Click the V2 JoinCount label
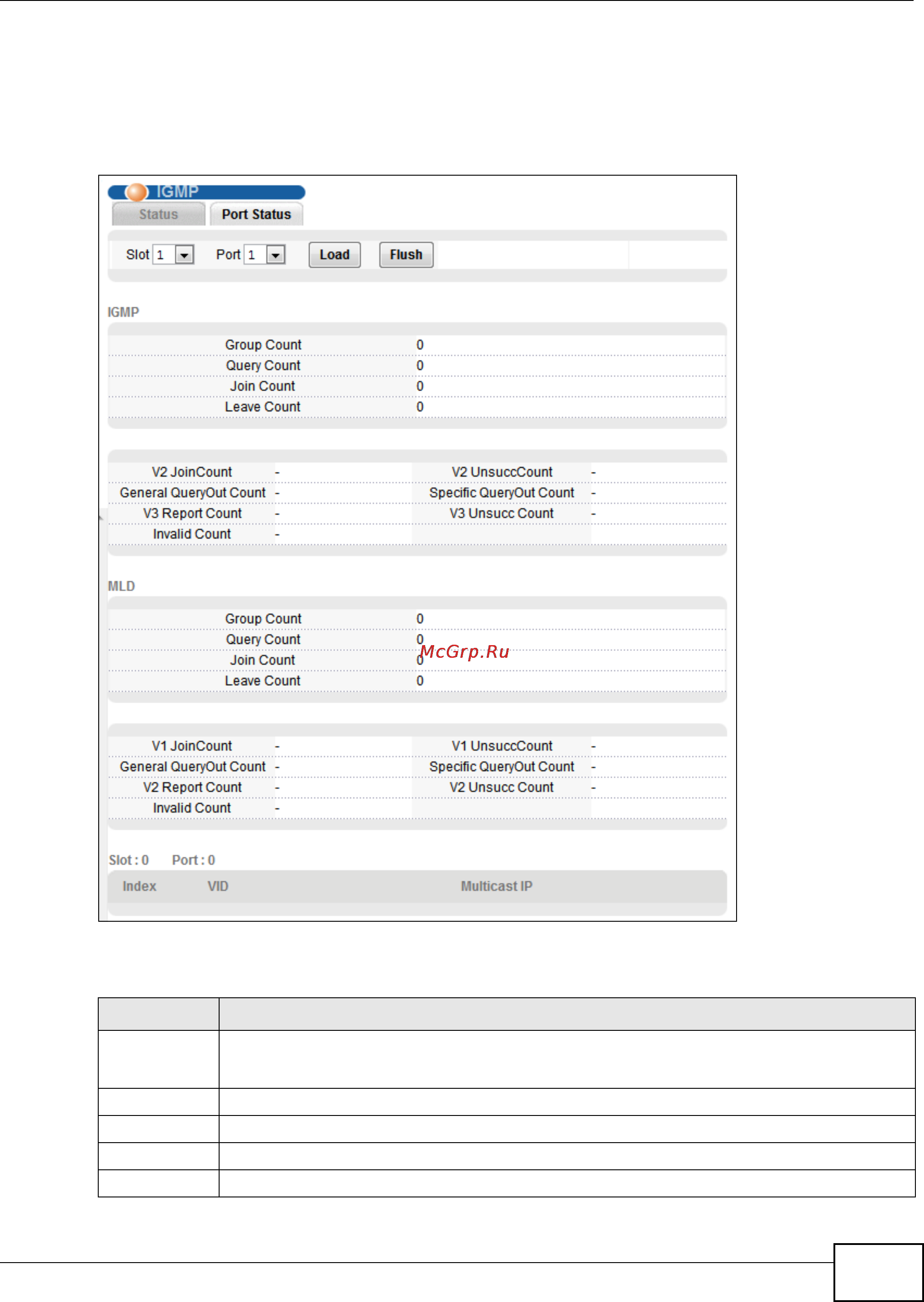Image resolution: width=924 pixels, height=1302 pixels. pyautogui.click(x=192, y=472)
